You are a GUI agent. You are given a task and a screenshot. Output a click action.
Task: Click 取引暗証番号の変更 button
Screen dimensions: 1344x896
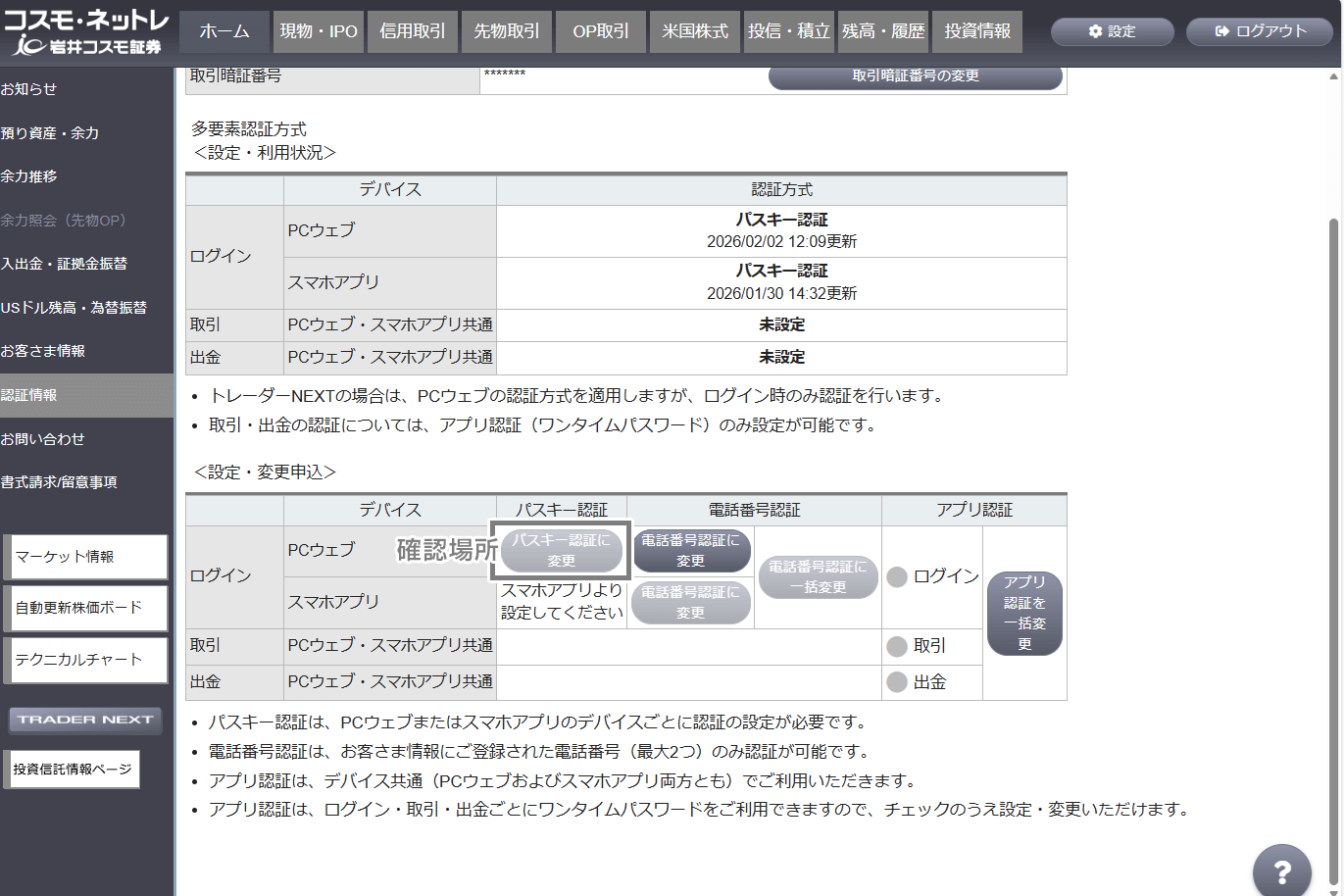(x=915, y=76)
